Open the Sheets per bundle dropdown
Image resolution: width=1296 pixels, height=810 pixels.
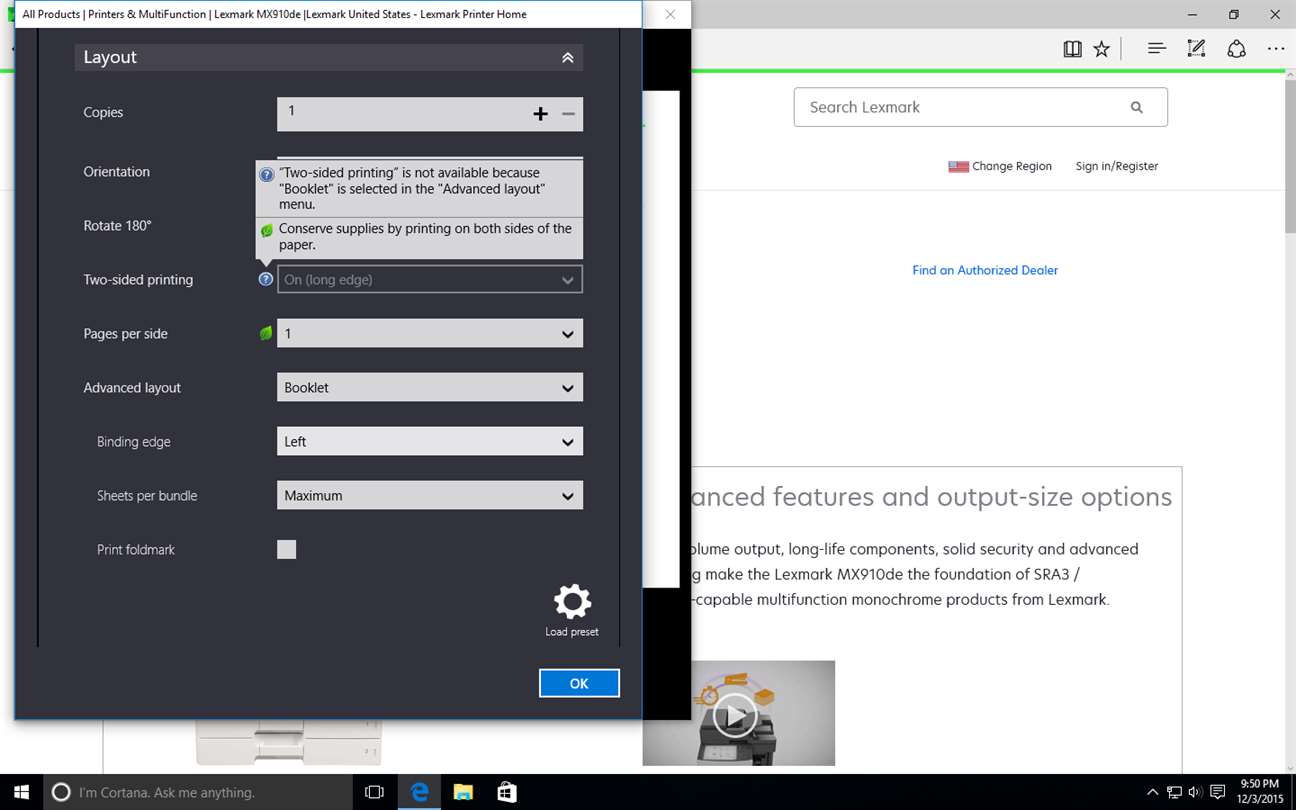click(x=430, y=496)
